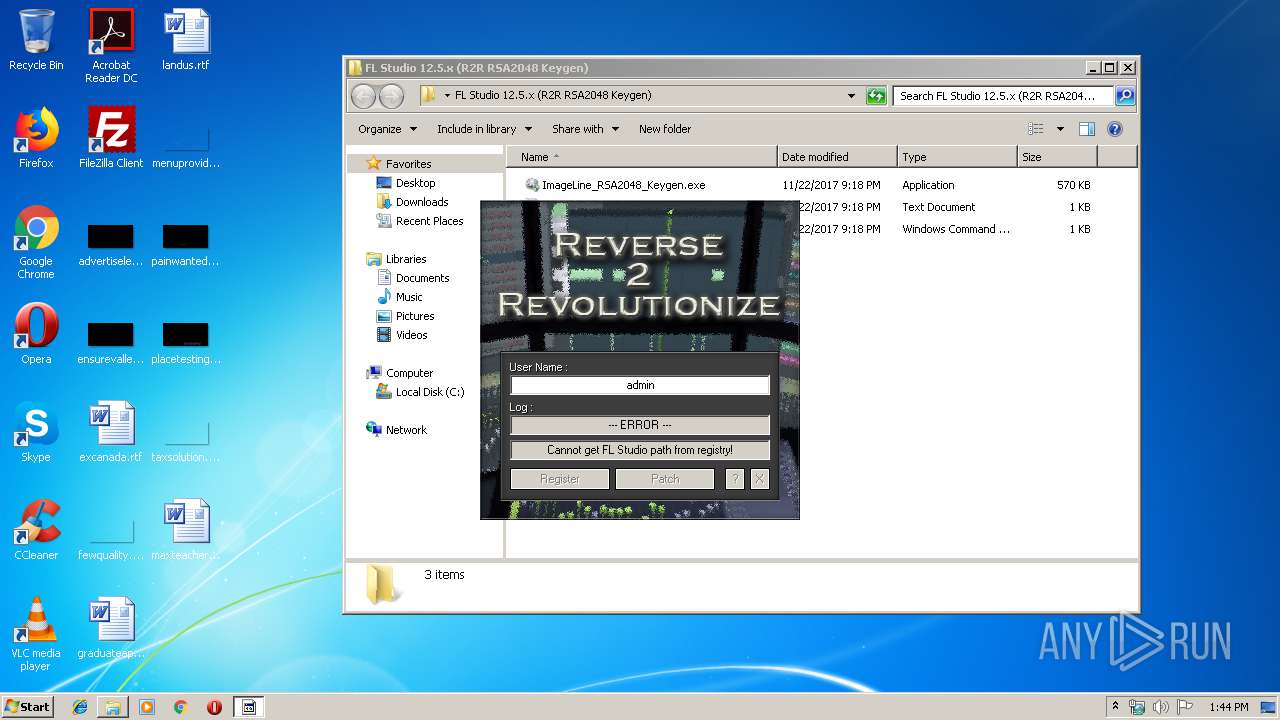The height and width of the screenshot is (720, 1280).
Task: Select the Text Document file type cell
Action: [x=938, y=207]
